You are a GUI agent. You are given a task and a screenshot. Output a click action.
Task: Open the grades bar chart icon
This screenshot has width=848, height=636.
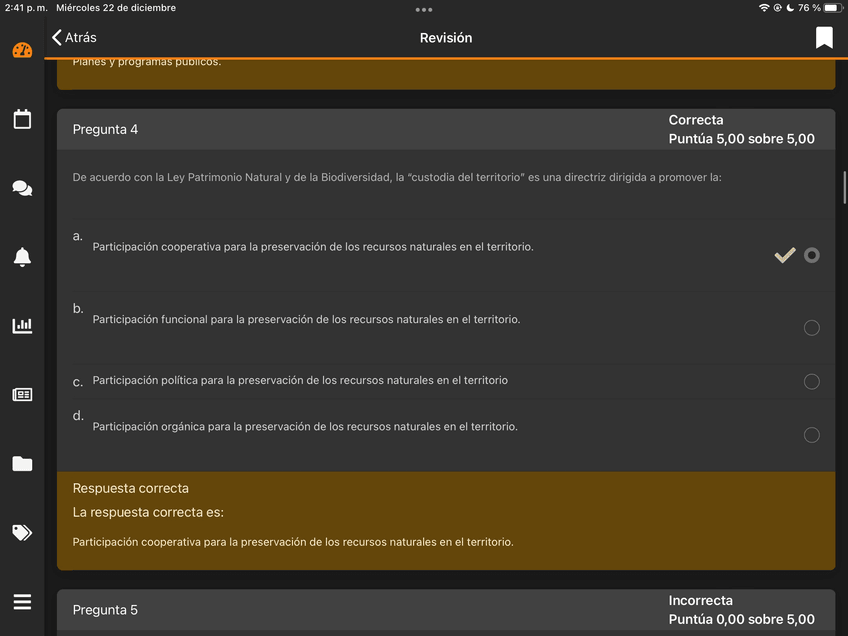click(22, 326)
